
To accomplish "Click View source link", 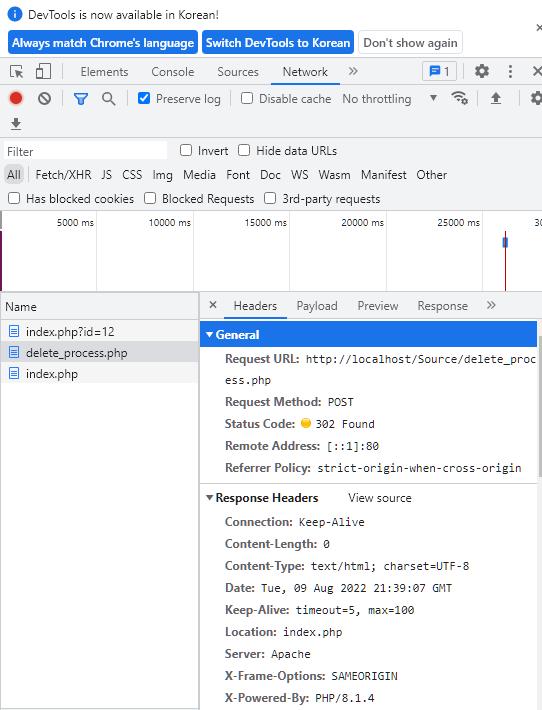I will pos(379,498).
